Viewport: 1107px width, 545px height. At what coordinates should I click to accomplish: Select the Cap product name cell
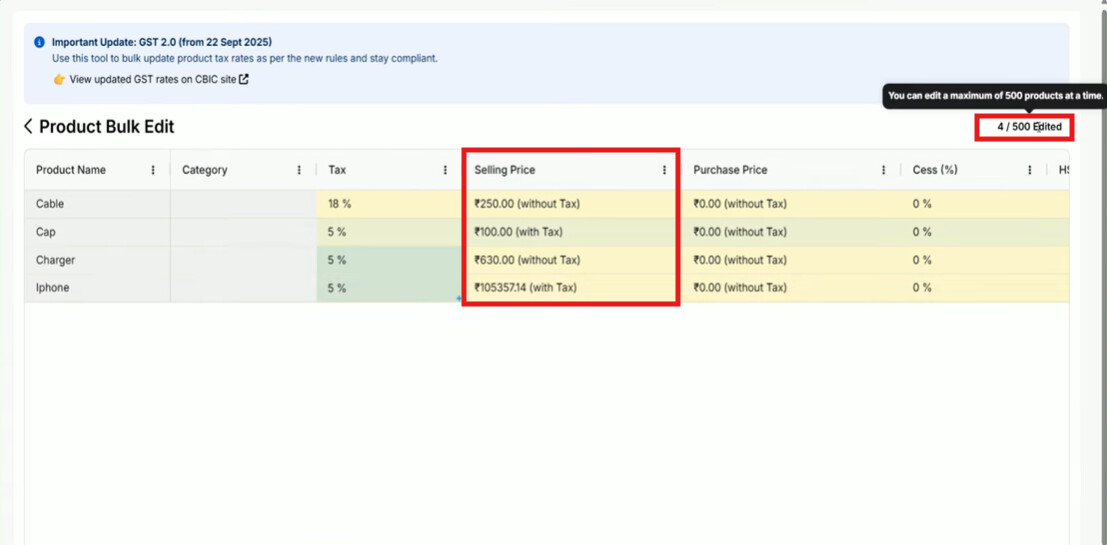point(97,232)
